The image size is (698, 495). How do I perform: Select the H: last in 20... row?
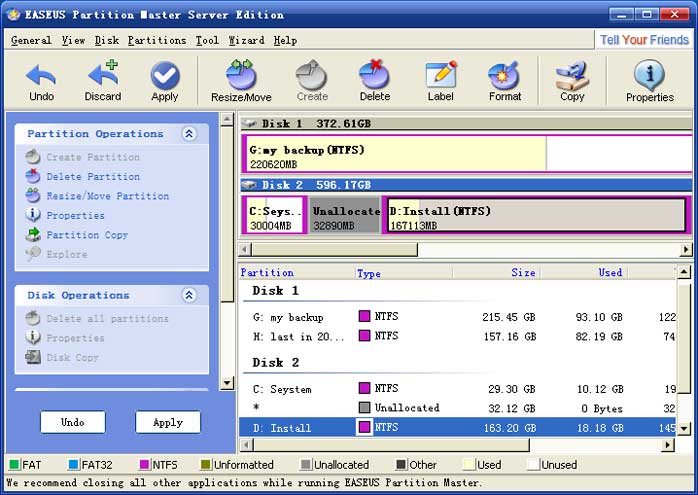(x=459, y=336)
